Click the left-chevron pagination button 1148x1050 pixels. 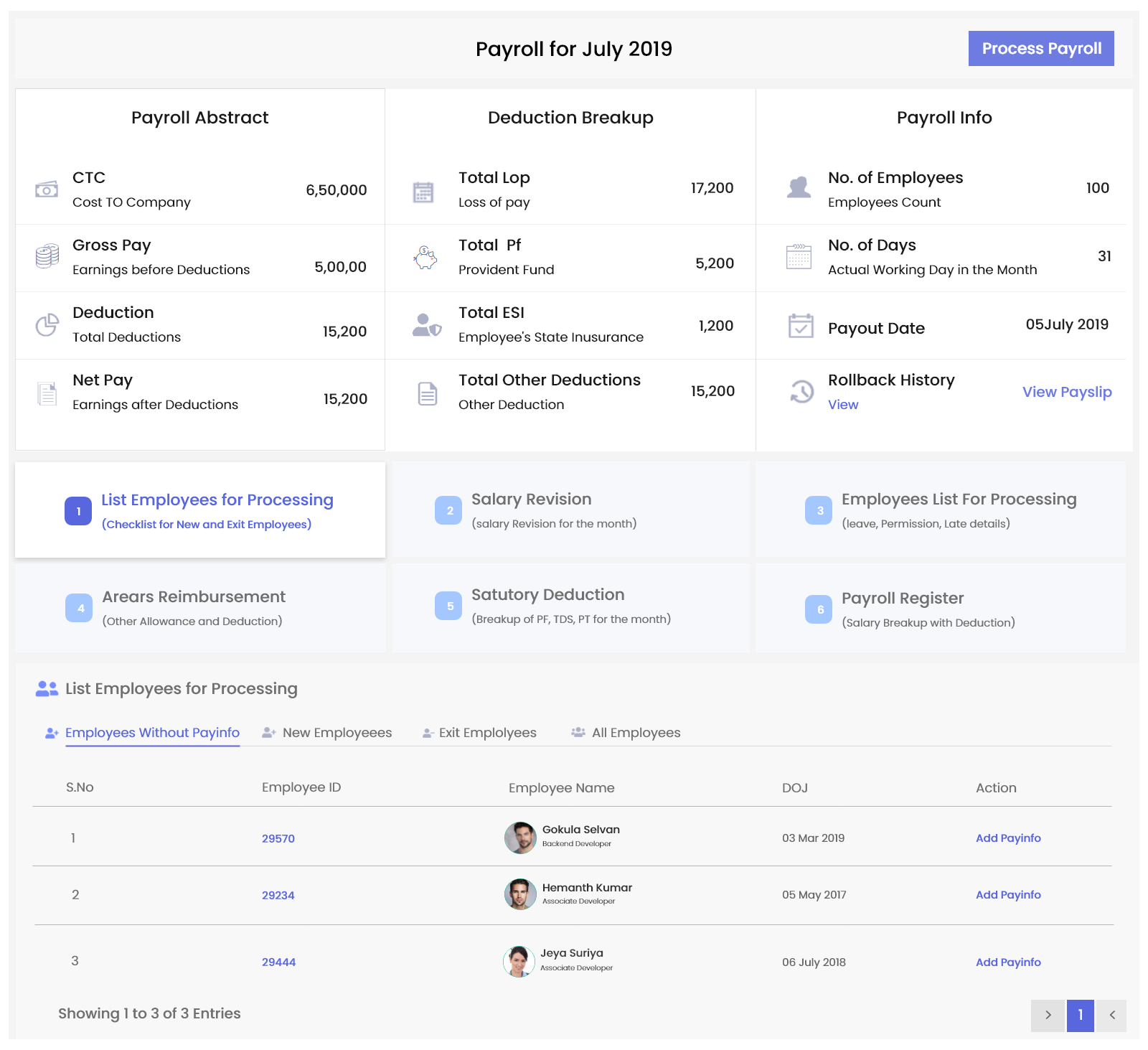(x=1112, y=1016)
